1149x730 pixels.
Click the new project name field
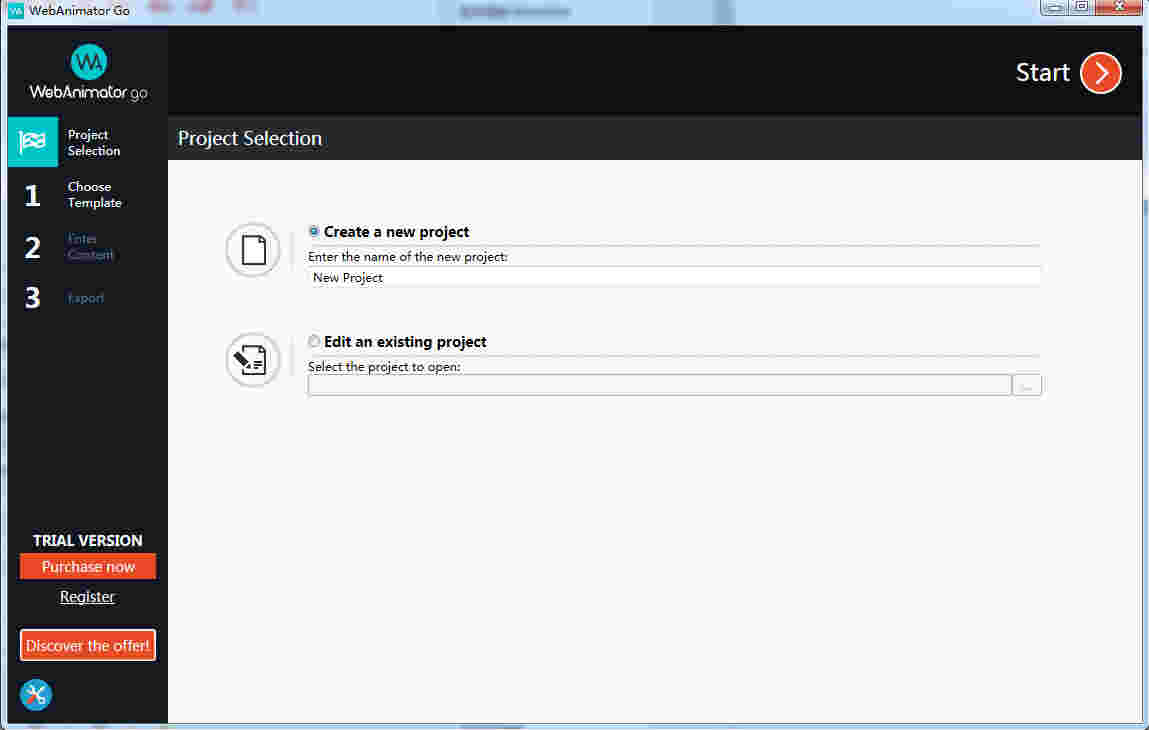pyautogui.click(x=674, y=277)
